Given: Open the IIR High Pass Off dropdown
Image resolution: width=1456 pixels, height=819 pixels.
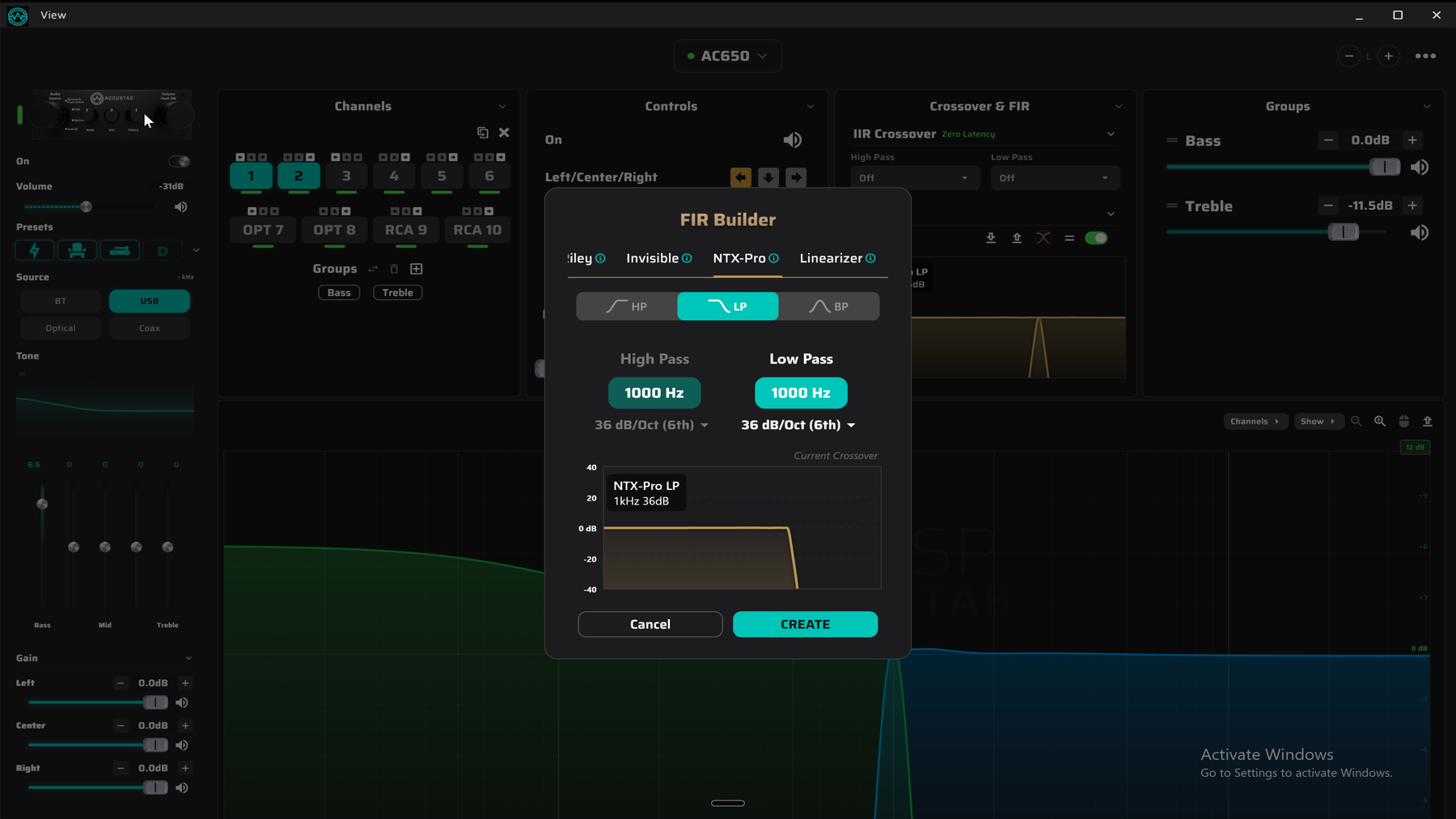Looking at the screenshot, I should tap(915, 178).
